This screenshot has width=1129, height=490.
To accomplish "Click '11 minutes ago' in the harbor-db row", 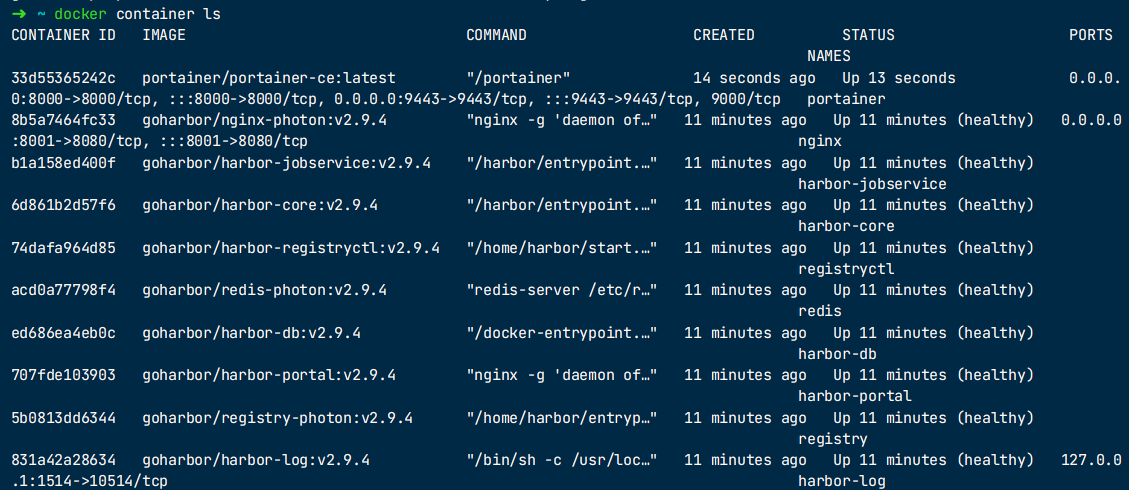I will pos(745,332).
